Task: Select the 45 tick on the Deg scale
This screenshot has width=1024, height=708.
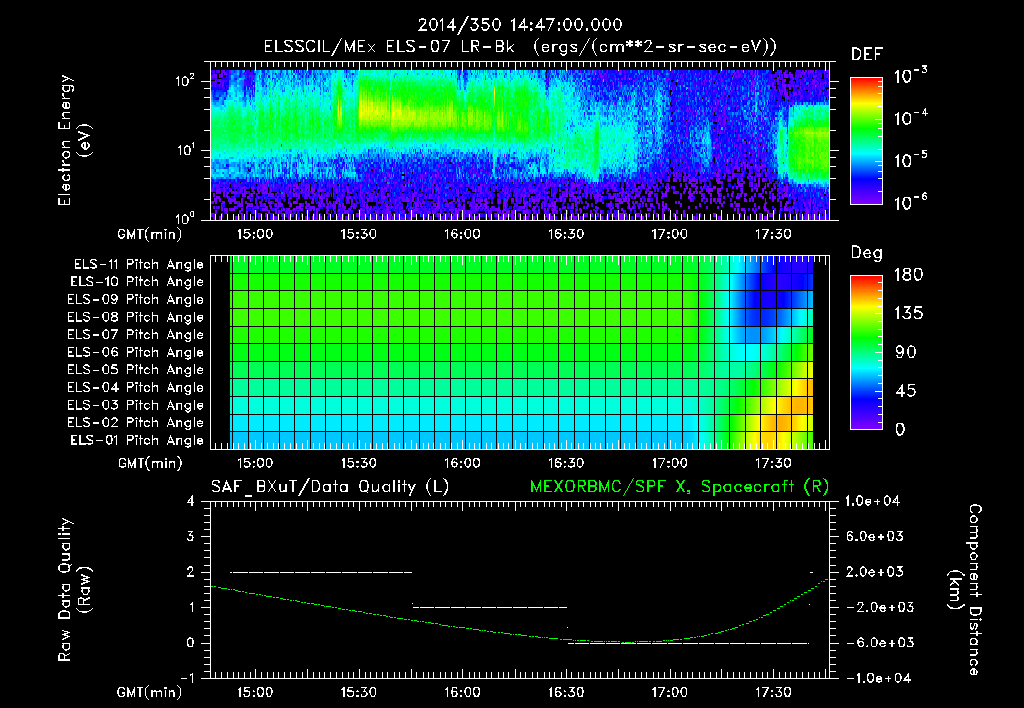Action: (x=906, y=391)
